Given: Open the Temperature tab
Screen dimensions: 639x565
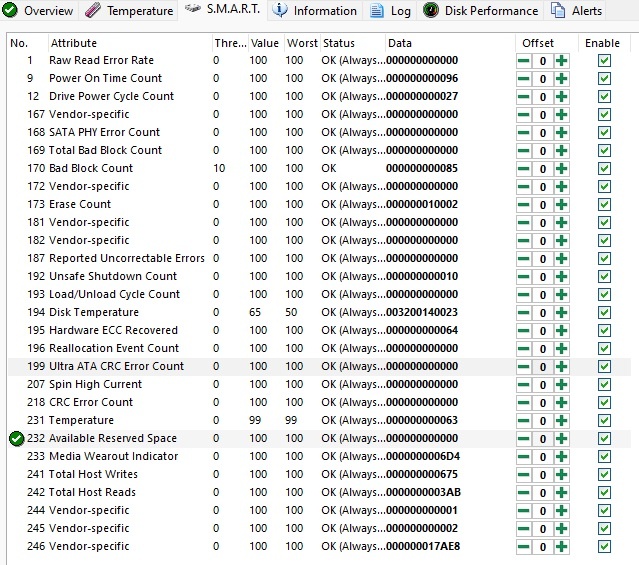Looking at the screenshot, I should (x=127, y=11).
